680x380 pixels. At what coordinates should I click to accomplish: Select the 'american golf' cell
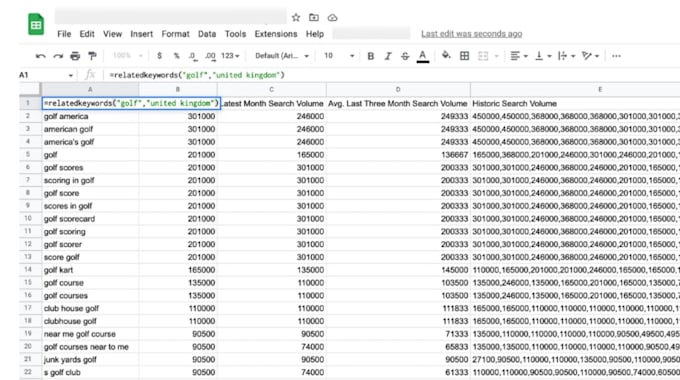click(90, 129)
